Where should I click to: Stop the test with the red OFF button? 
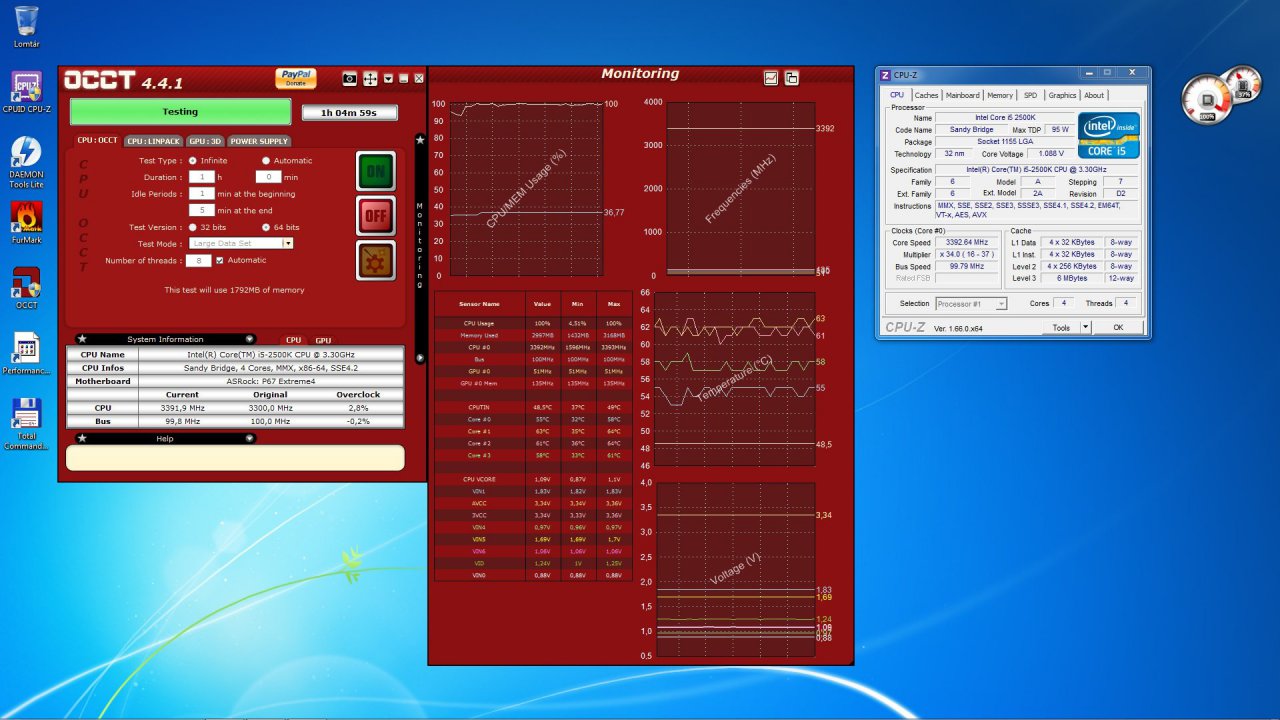(x=376, y=215)
